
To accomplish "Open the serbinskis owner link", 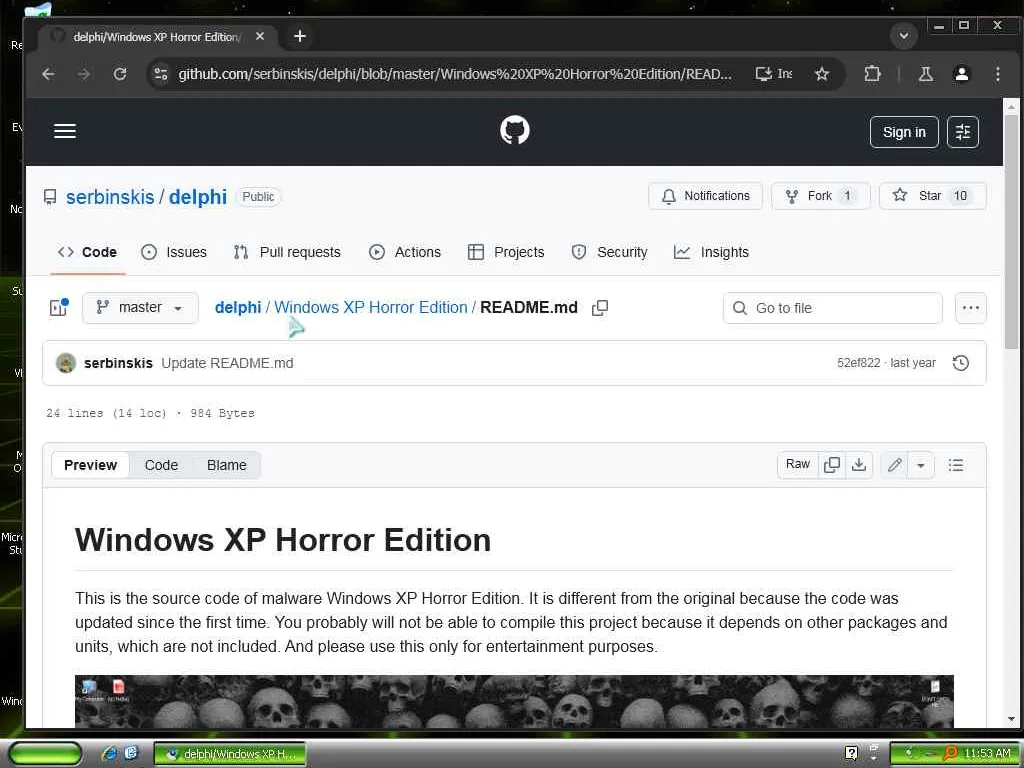I will [x=110, y=197].
